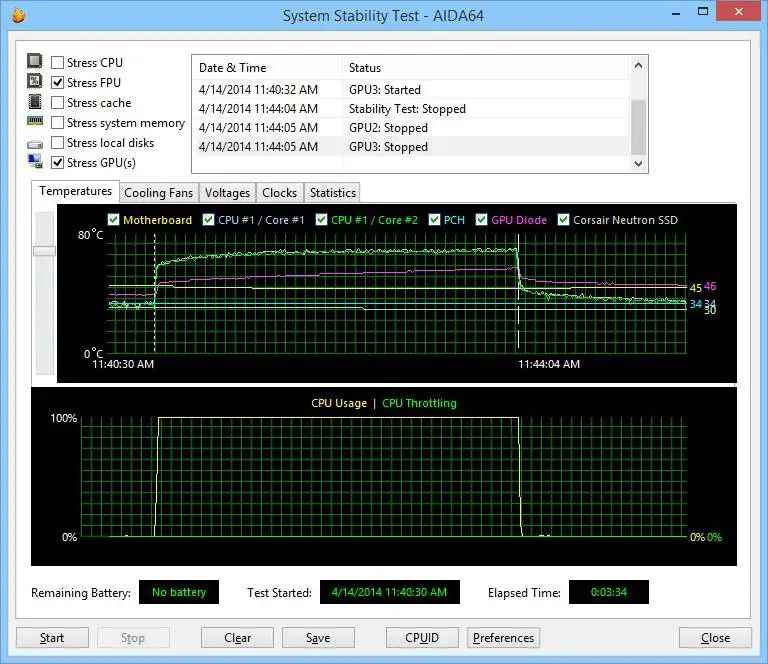Enable the Stress CPU checkbox
The image size is (768, 664).
coord(57,63)
